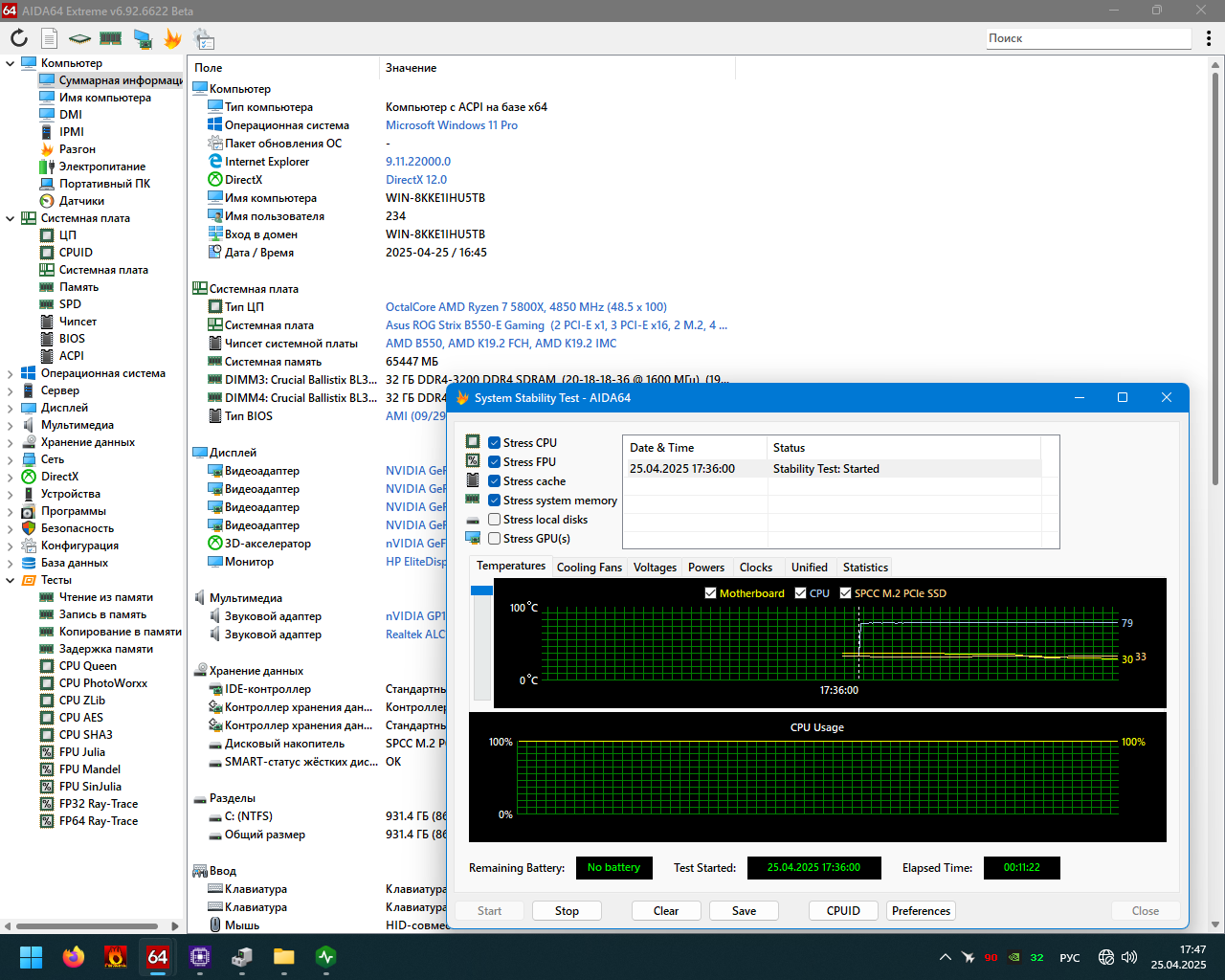Viewport: 1225px width, 980px height.
Task: Open Firefox from the taskbar
Action: [x=73, y=957]
